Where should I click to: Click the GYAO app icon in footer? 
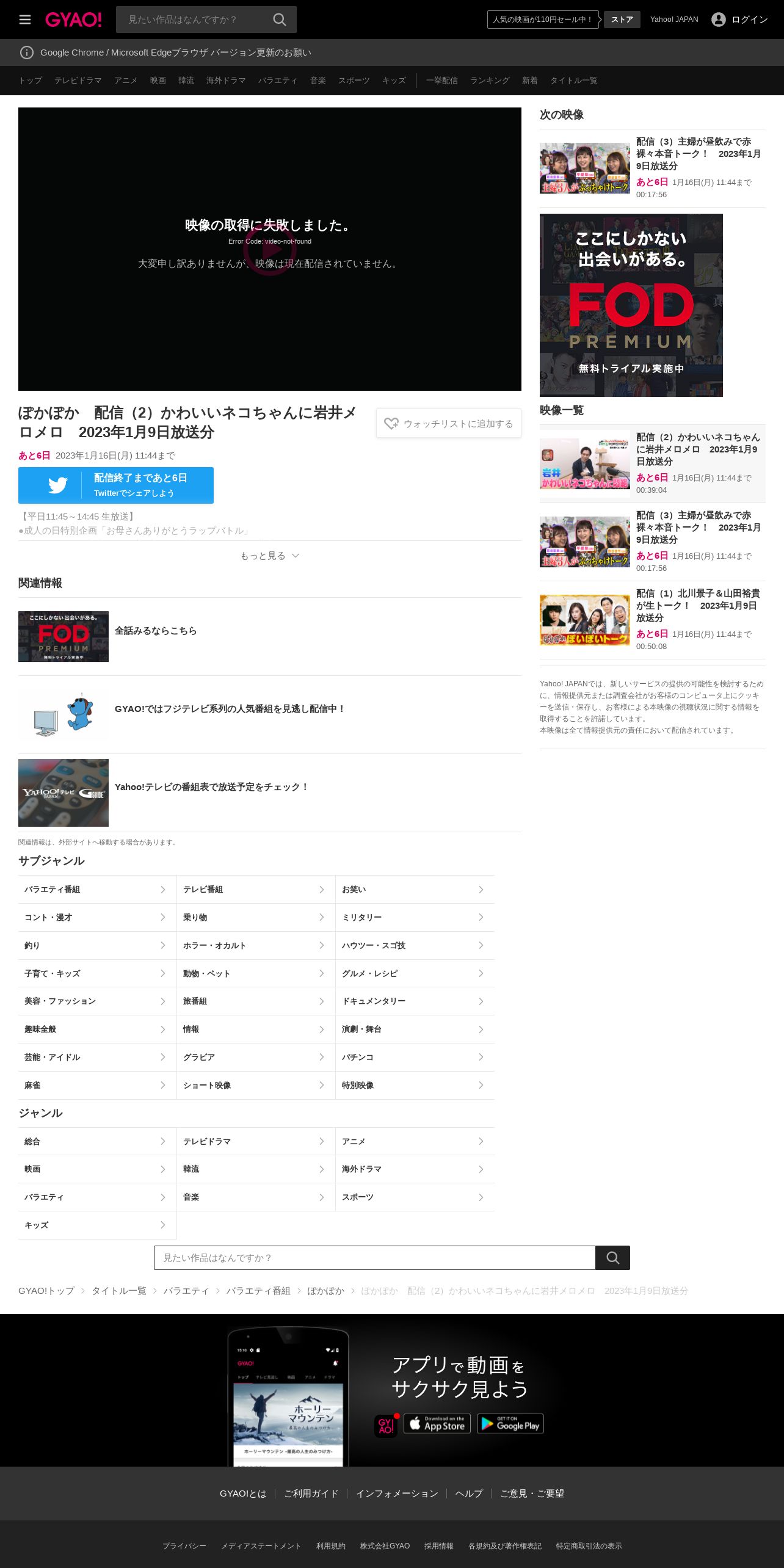[386, 1426]
